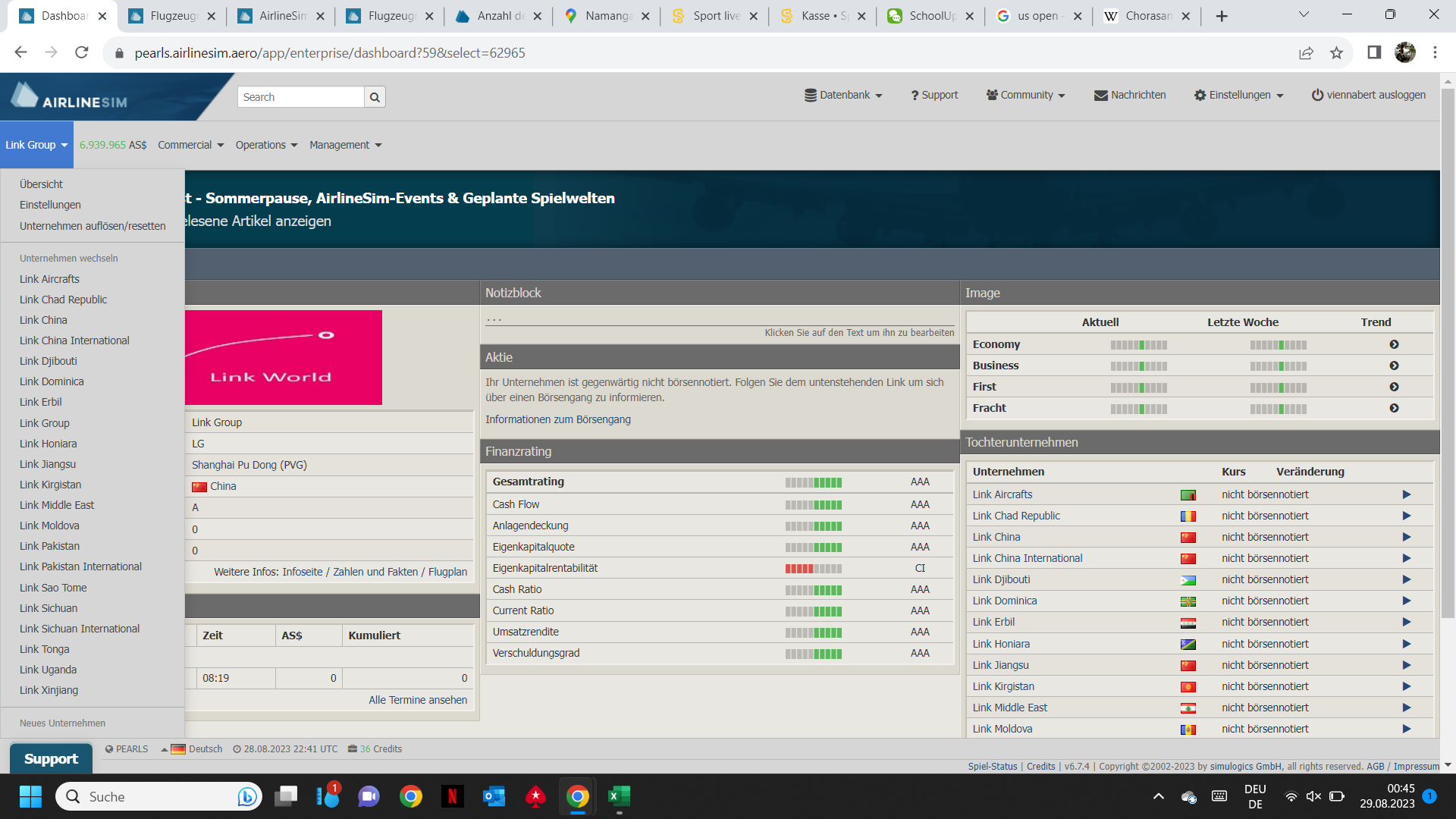
Task: Select Link Sichuan International in company list
Action: [80, 629]
